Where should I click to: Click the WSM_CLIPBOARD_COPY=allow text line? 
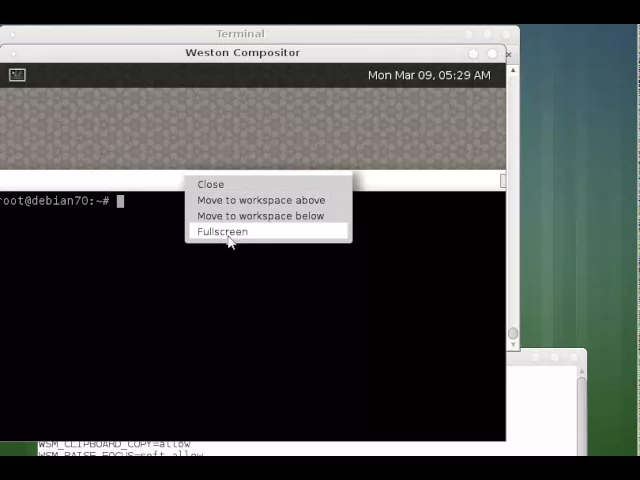click(114, 444)
